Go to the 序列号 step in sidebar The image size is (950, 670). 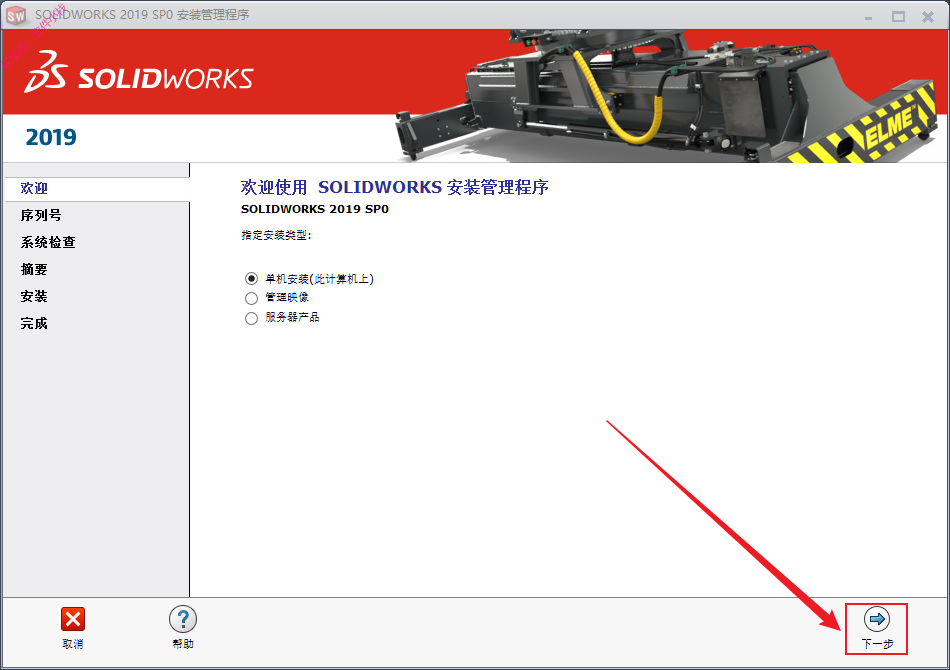point(41,215)
